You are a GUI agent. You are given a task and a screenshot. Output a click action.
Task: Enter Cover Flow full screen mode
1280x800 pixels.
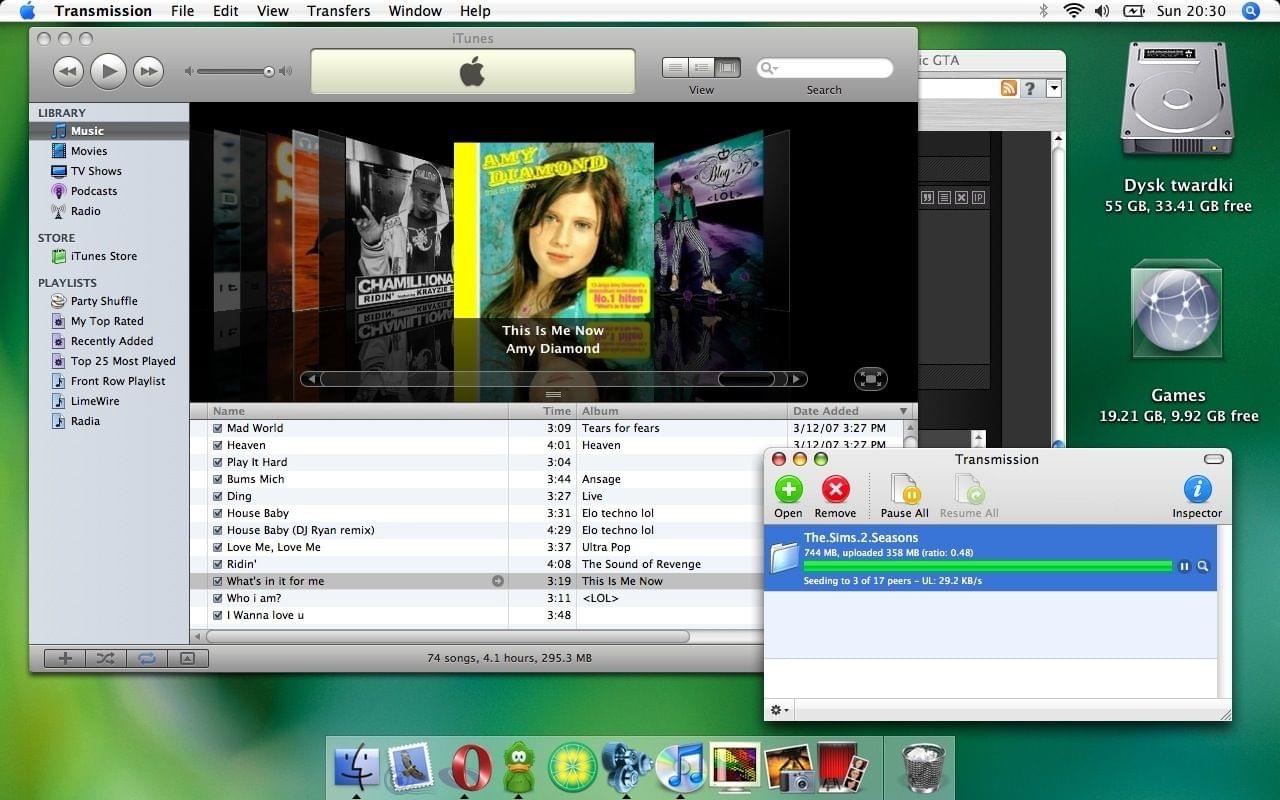871,379
